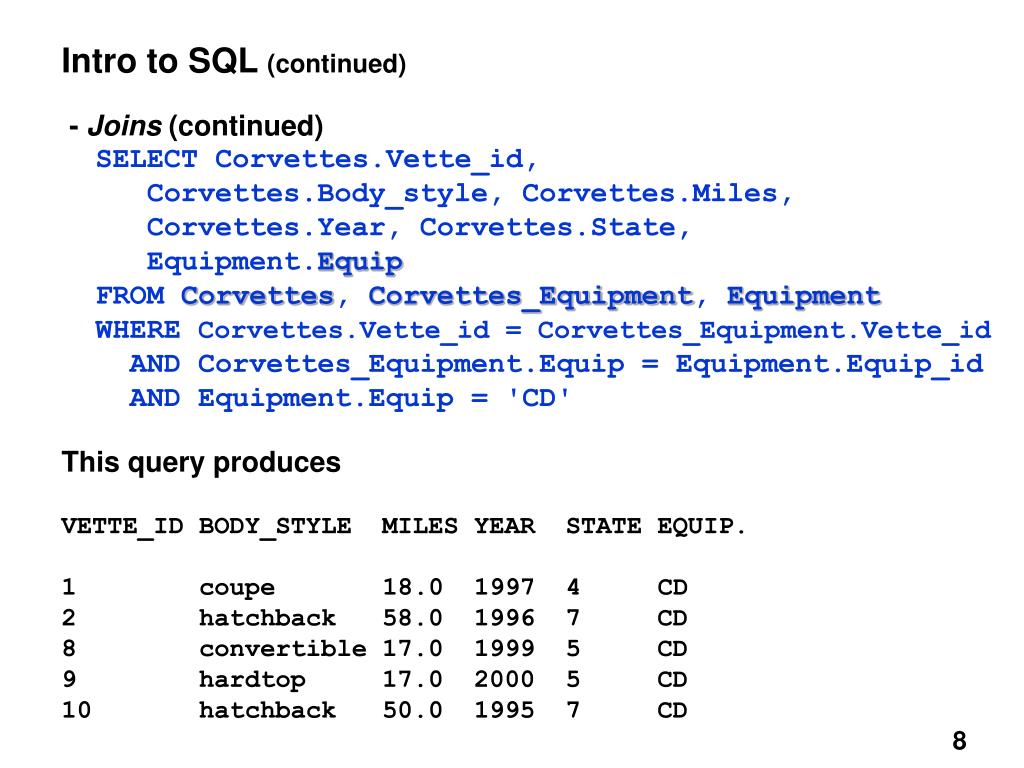Click 'Corvettes.Body_style,' in the query
Viewport: 1024px width, 768px height.
[324, 194]
